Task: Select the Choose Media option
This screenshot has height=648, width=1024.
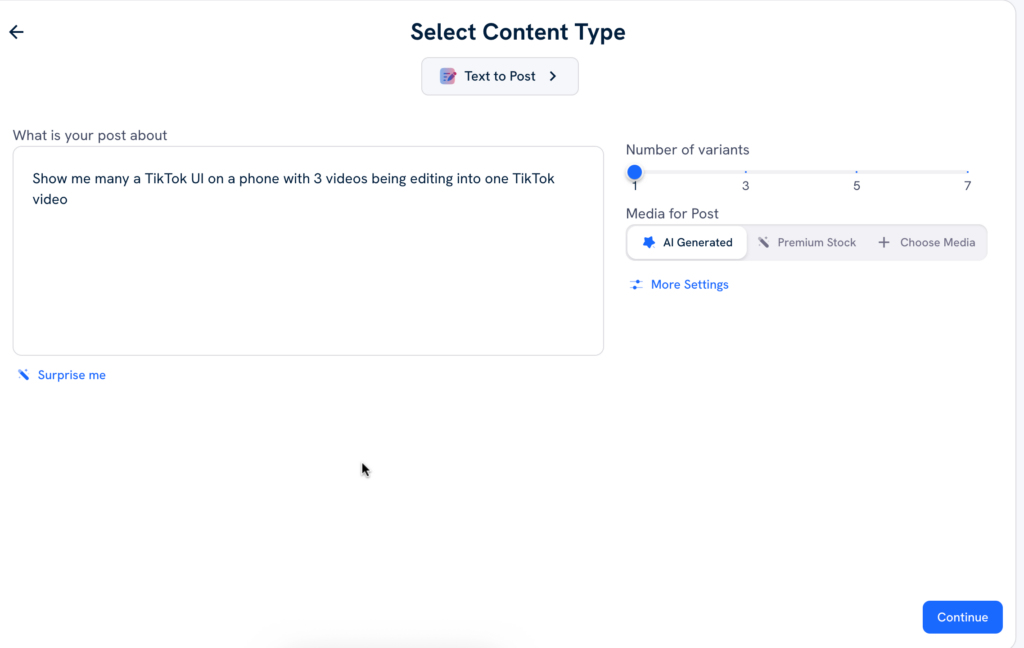Action: pos(928,242)
